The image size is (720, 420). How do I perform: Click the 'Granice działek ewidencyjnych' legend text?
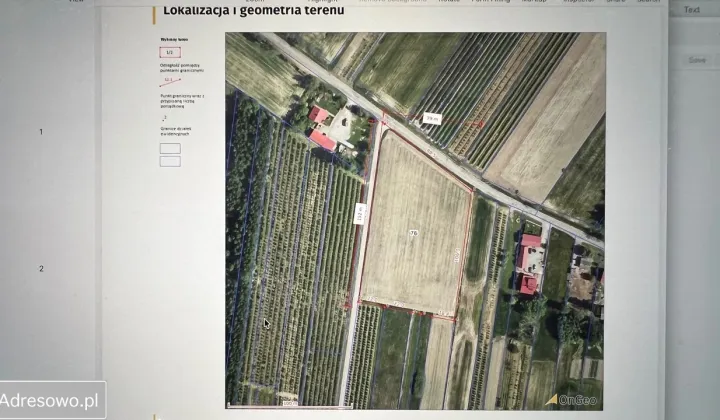[176, 131]
